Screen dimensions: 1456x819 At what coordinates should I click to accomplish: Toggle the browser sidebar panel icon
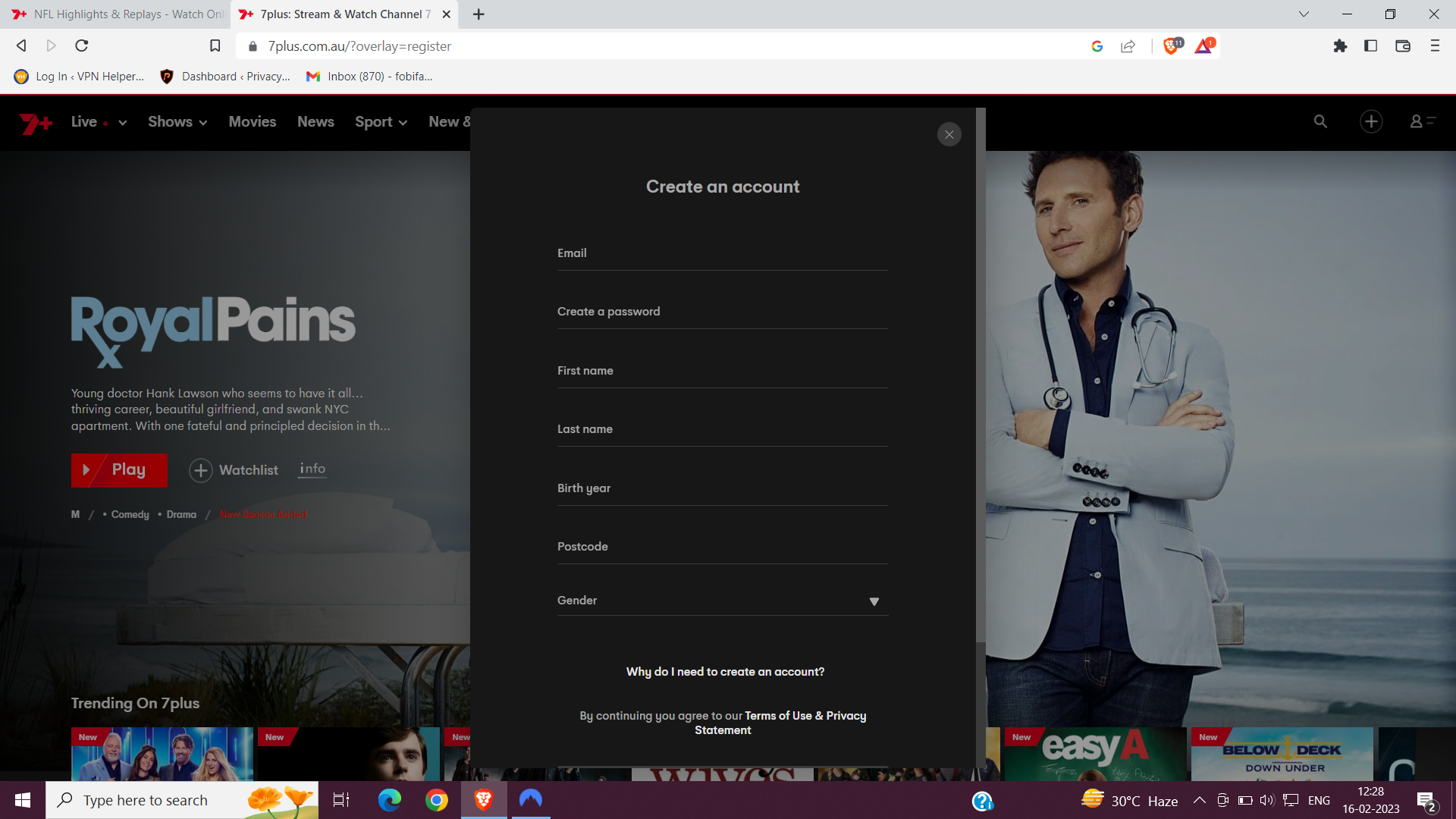[1370, 46]
